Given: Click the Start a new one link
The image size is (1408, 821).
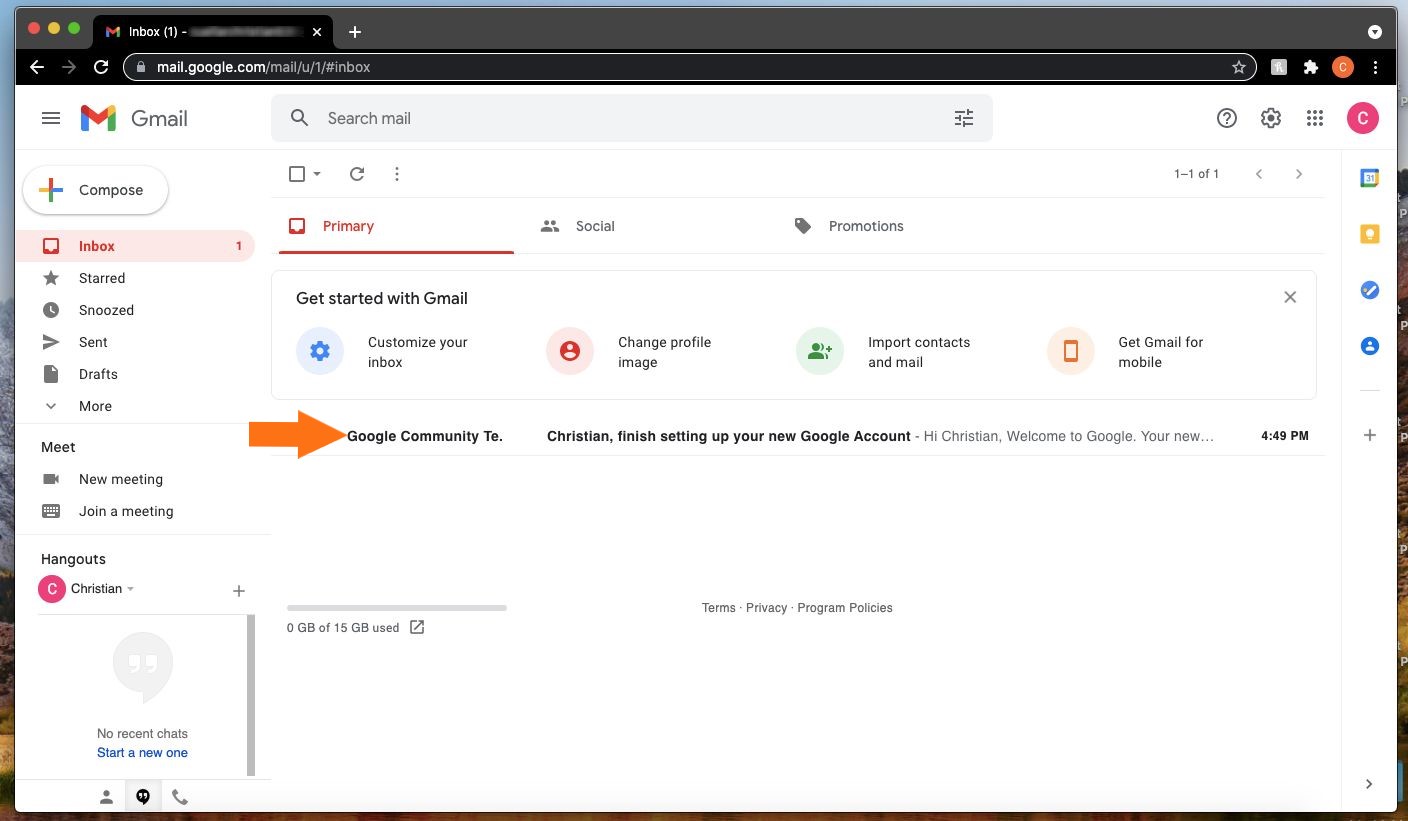Looking at the screenshot, I should (x=142, y=753).
